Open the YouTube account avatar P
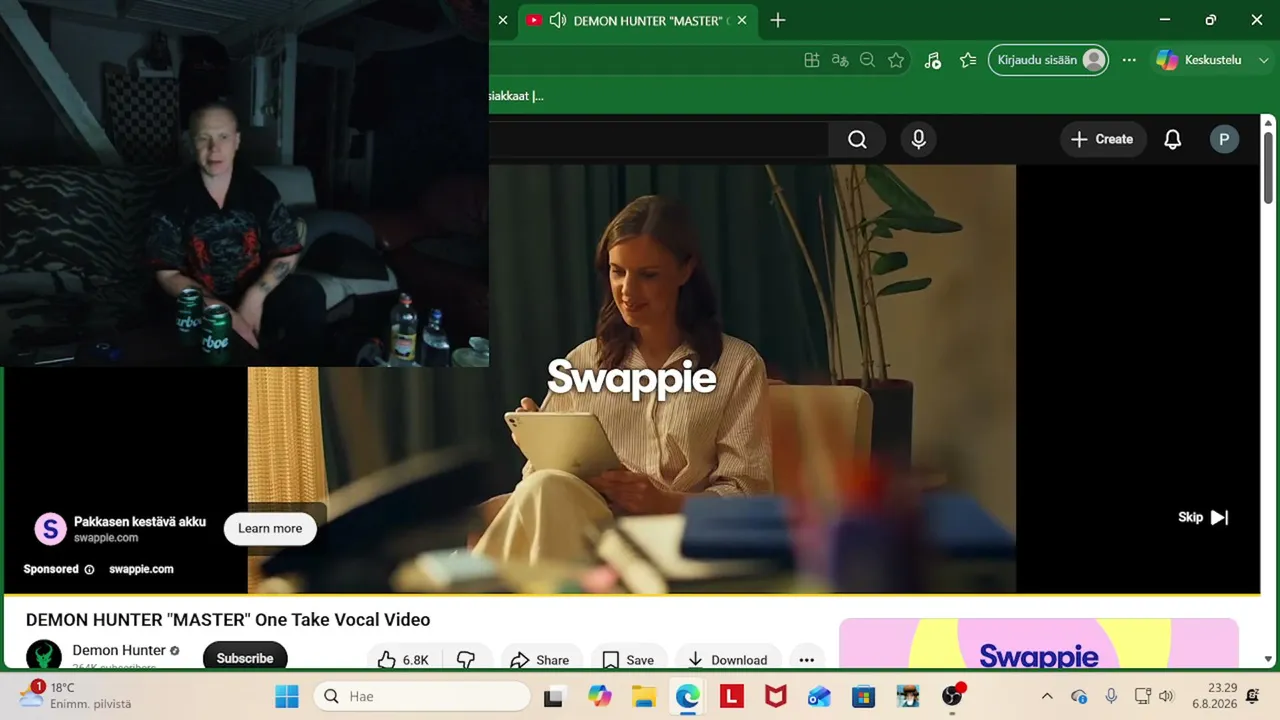This screenshot has height=720, width=1280. coord(1224,140)
